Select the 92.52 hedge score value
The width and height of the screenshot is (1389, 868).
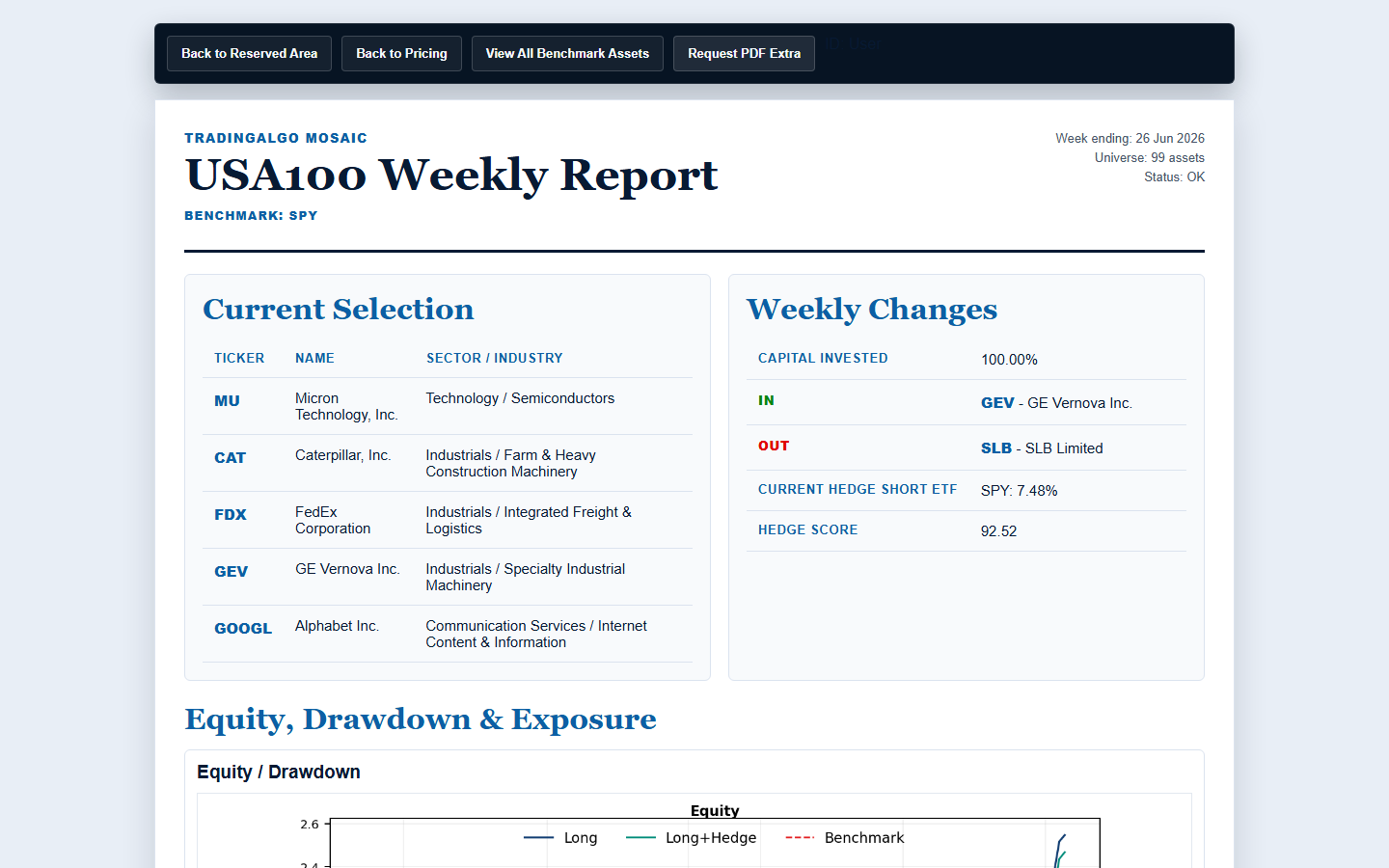pos(998,531)
